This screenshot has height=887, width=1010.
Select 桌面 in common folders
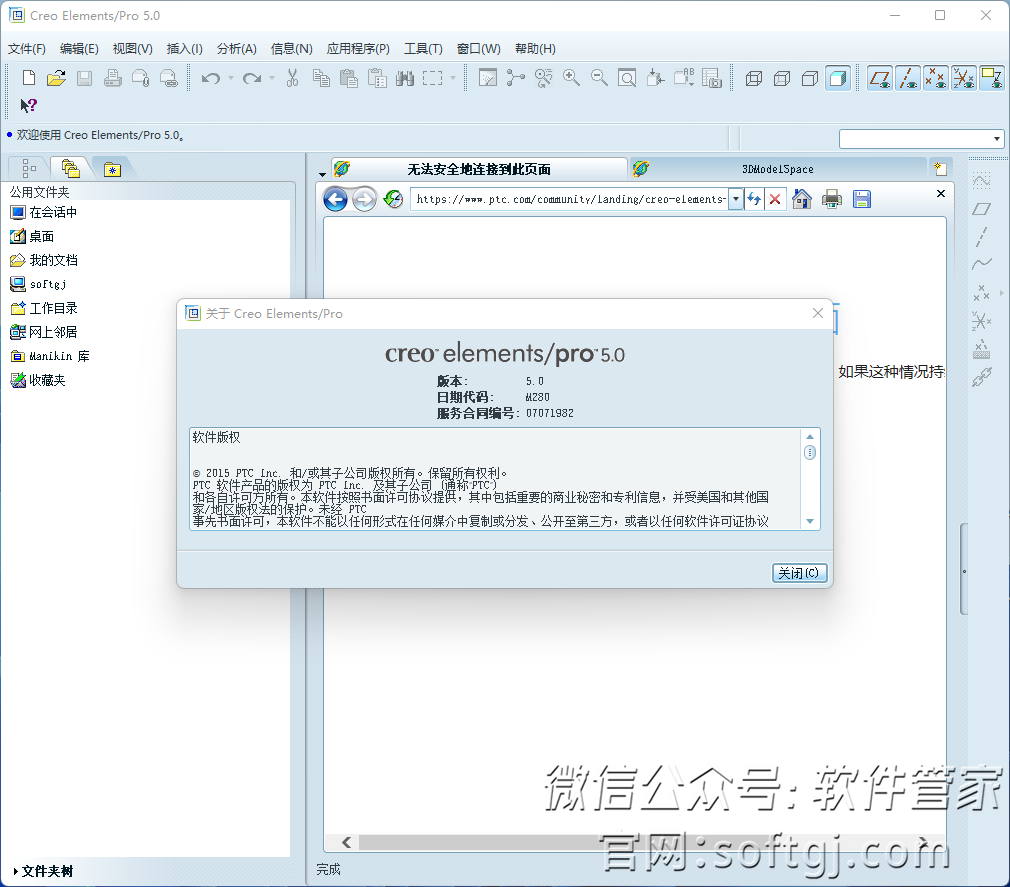[32, 236]
